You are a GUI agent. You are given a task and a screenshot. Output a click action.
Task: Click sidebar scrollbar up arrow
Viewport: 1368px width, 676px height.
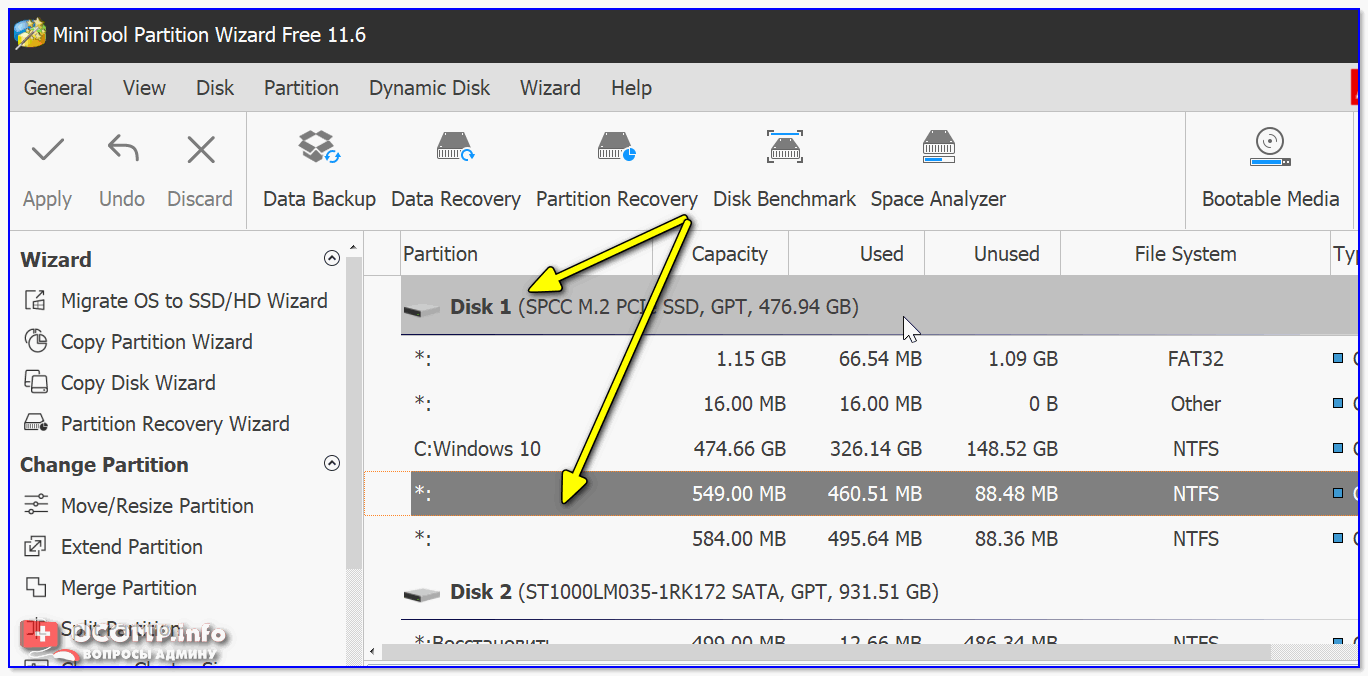pyautogui.click(x=354, y=245)
